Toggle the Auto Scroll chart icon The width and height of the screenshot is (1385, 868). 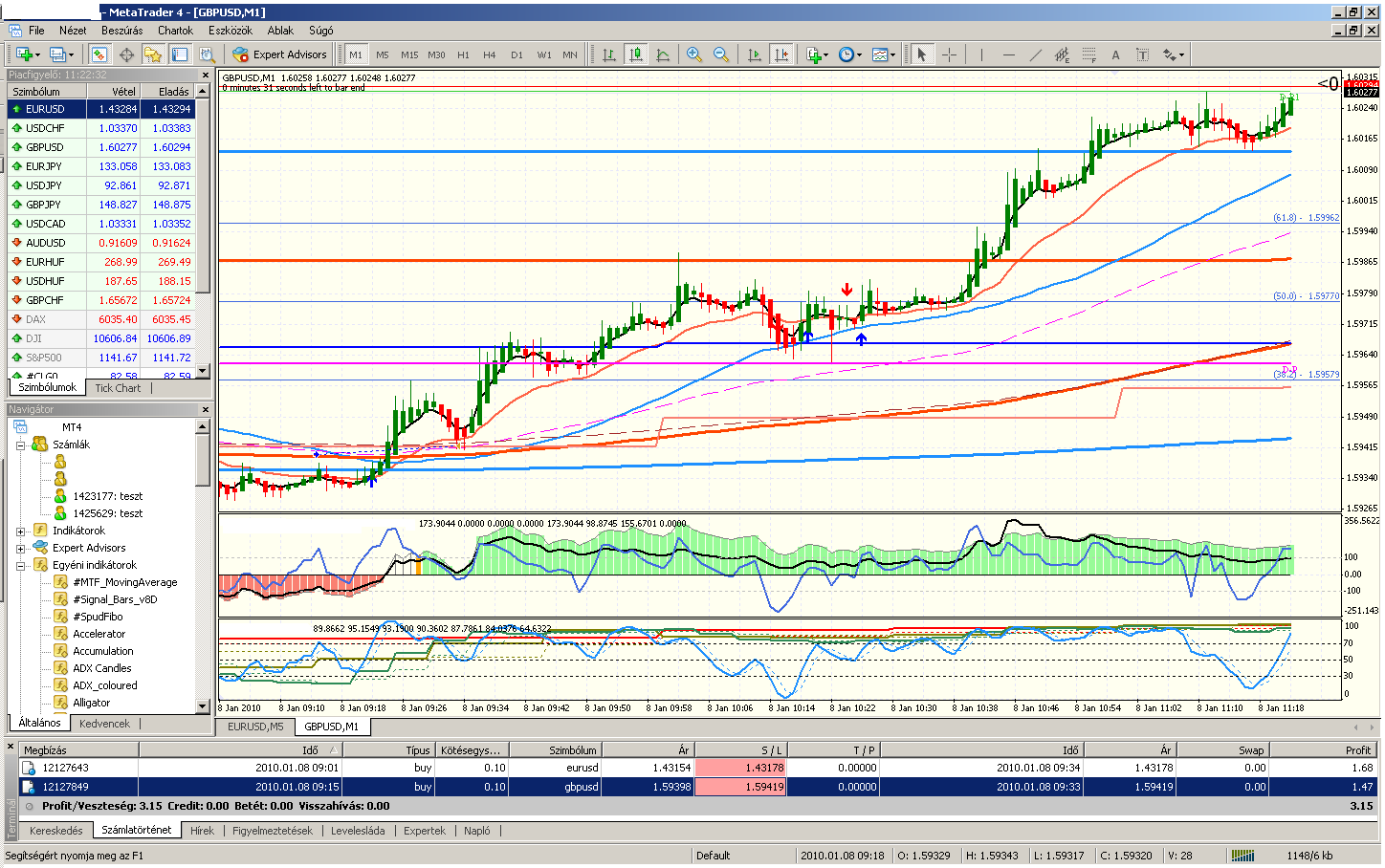755,54
